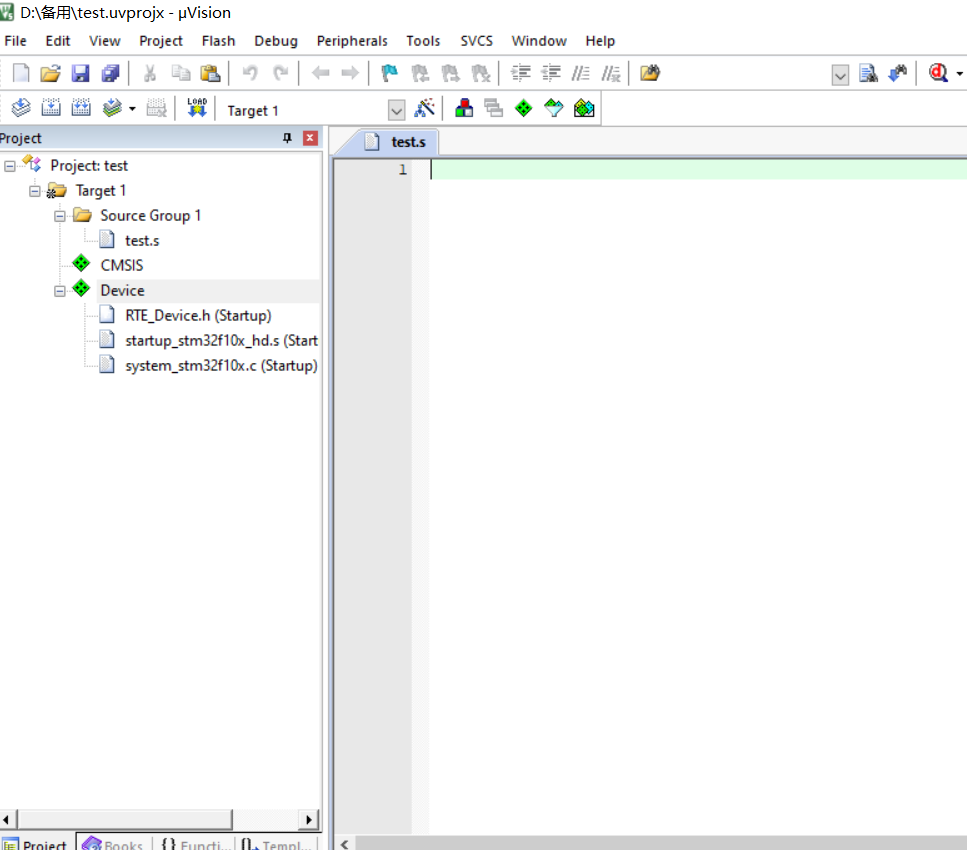967x850 pixels.
Task: Open Find in Files icon
Action: pos(650,73)
